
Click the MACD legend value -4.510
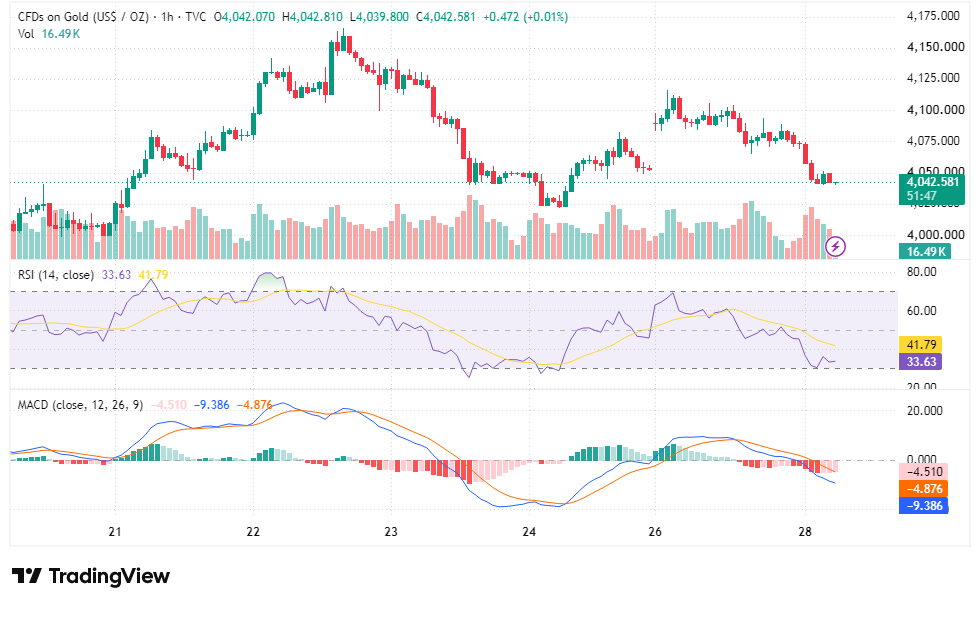169,405
